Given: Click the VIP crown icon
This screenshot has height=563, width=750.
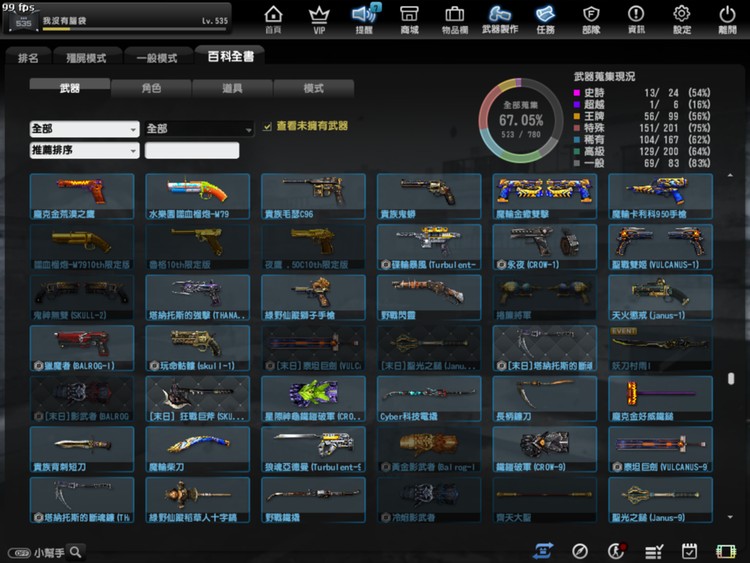Looking at the screenshot, I should 319,18.
